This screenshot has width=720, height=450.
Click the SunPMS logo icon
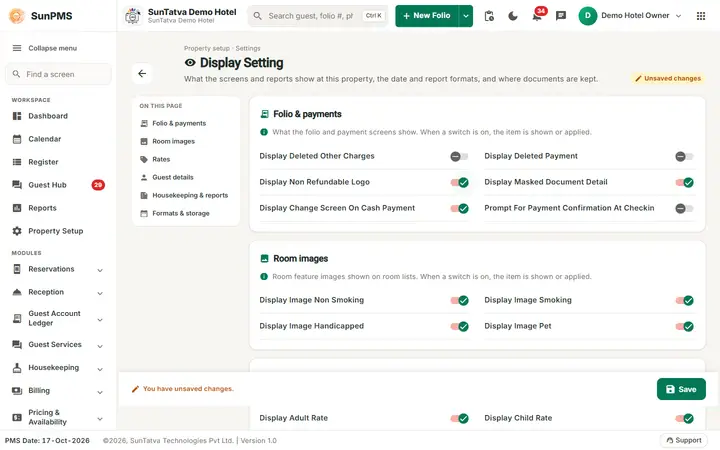point(17,16)
